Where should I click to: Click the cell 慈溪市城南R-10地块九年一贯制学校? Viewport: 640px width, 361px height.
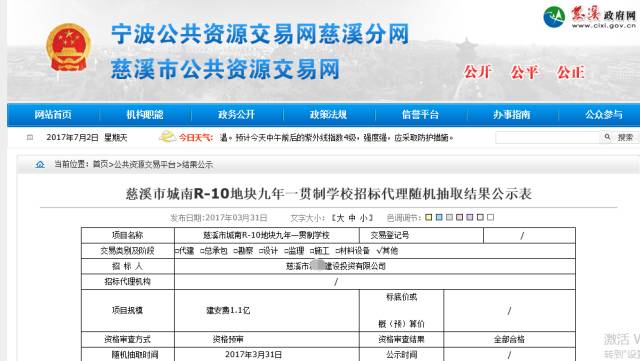coord(267,235)
